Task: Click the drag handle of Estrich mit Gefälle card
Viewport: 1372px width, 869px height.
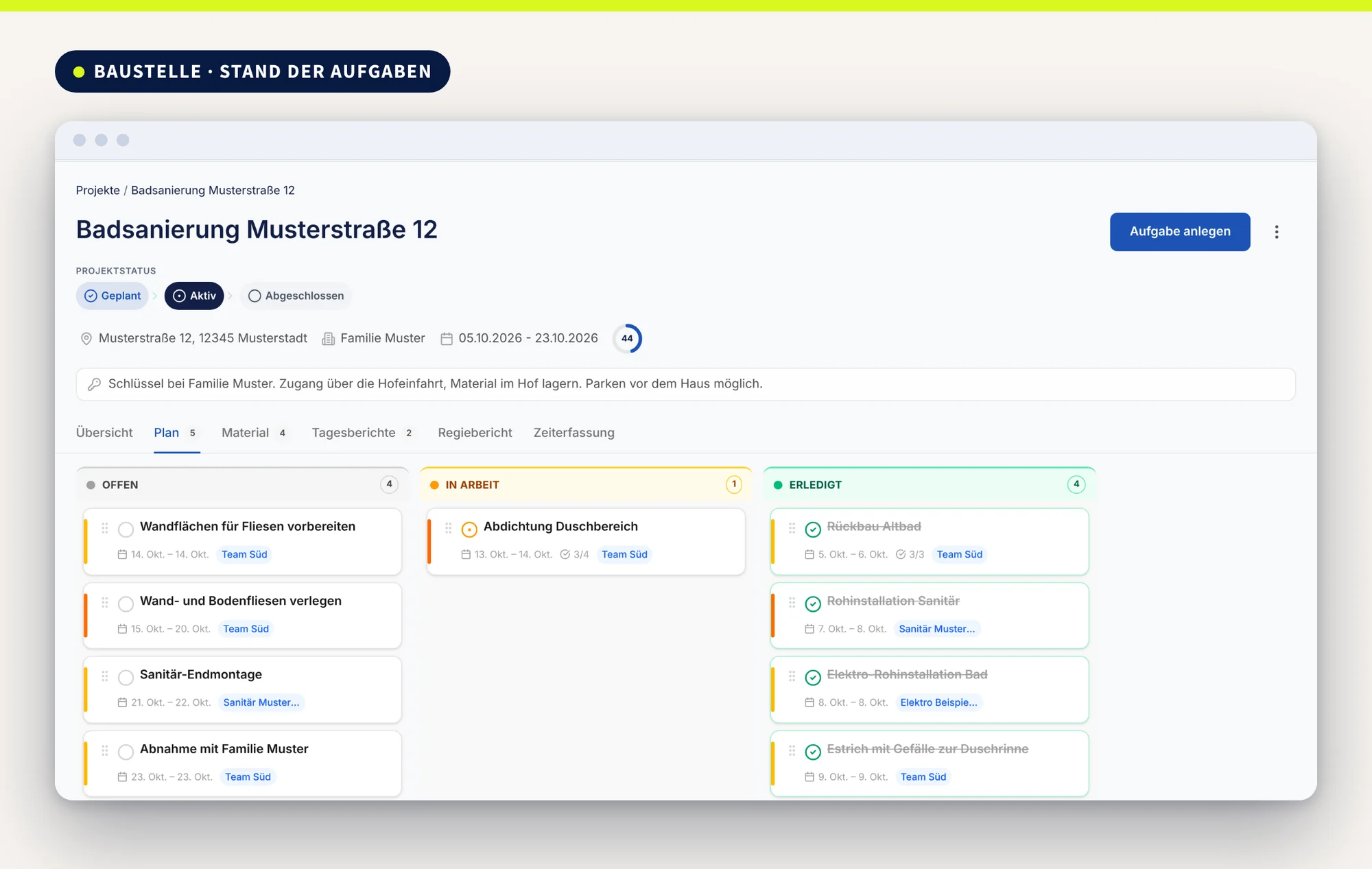Action: (x=792, y=750)
